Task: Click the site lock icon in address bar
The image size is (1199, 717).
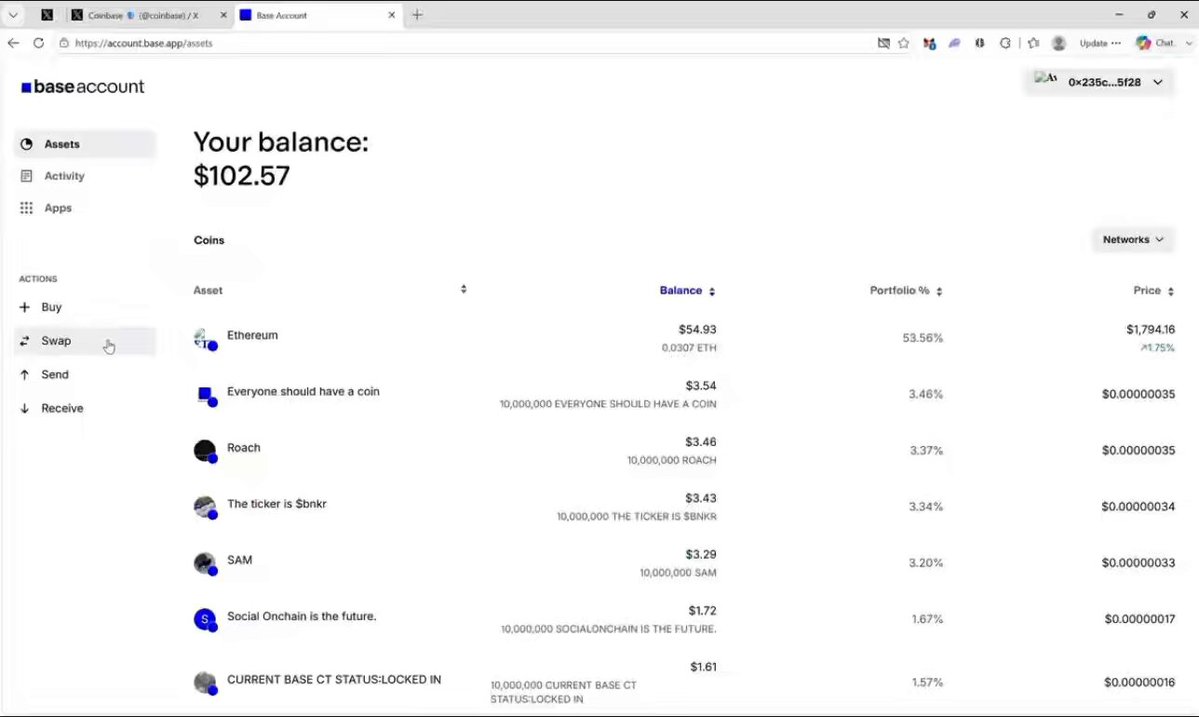Action: (x=64, y=44)
